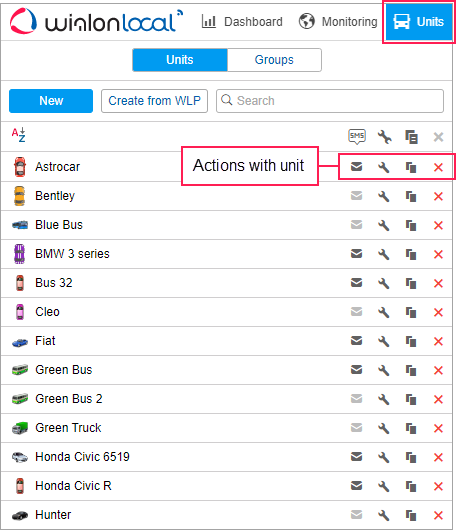Click header wrench for multiple units

(384, 137)
